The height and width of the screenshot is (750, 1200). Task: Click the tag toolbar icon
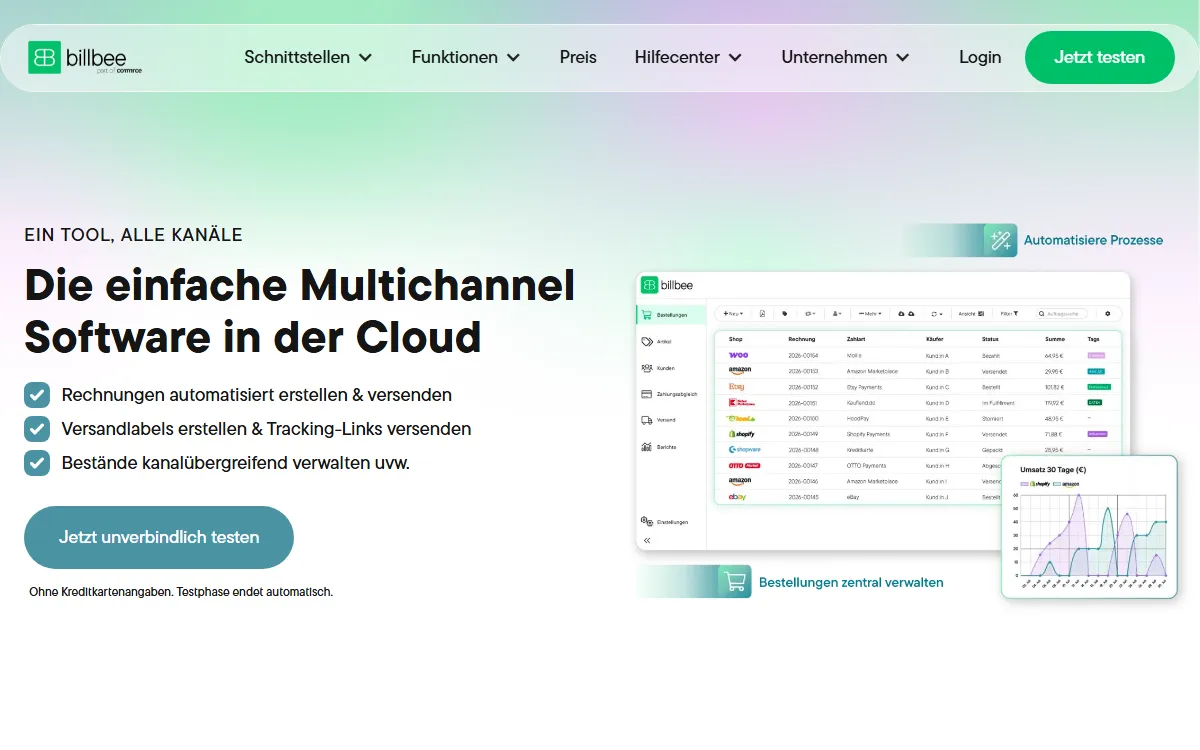point(785,314)
